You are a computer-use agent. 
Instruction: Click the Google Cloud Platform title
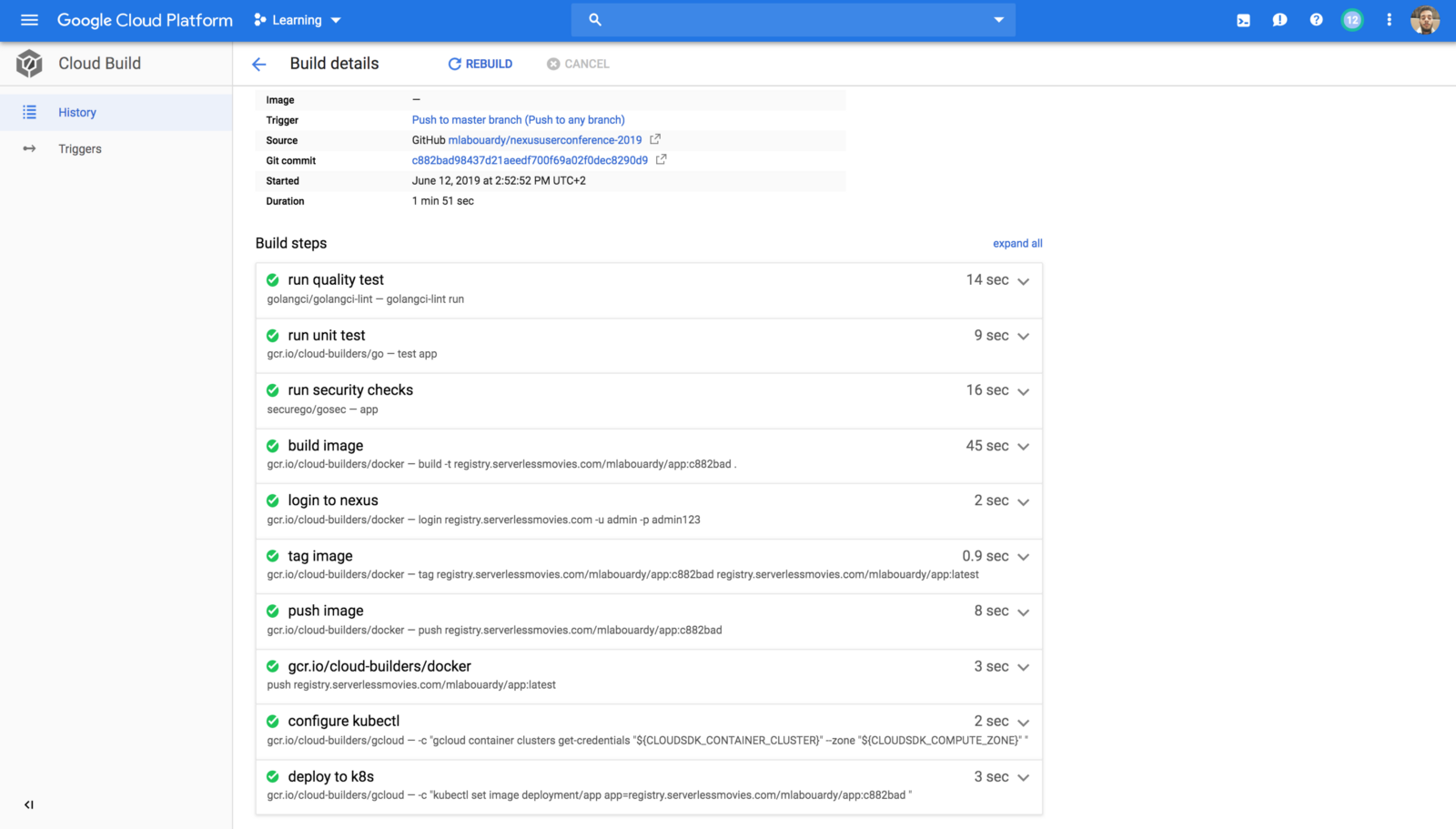[145, 20]
